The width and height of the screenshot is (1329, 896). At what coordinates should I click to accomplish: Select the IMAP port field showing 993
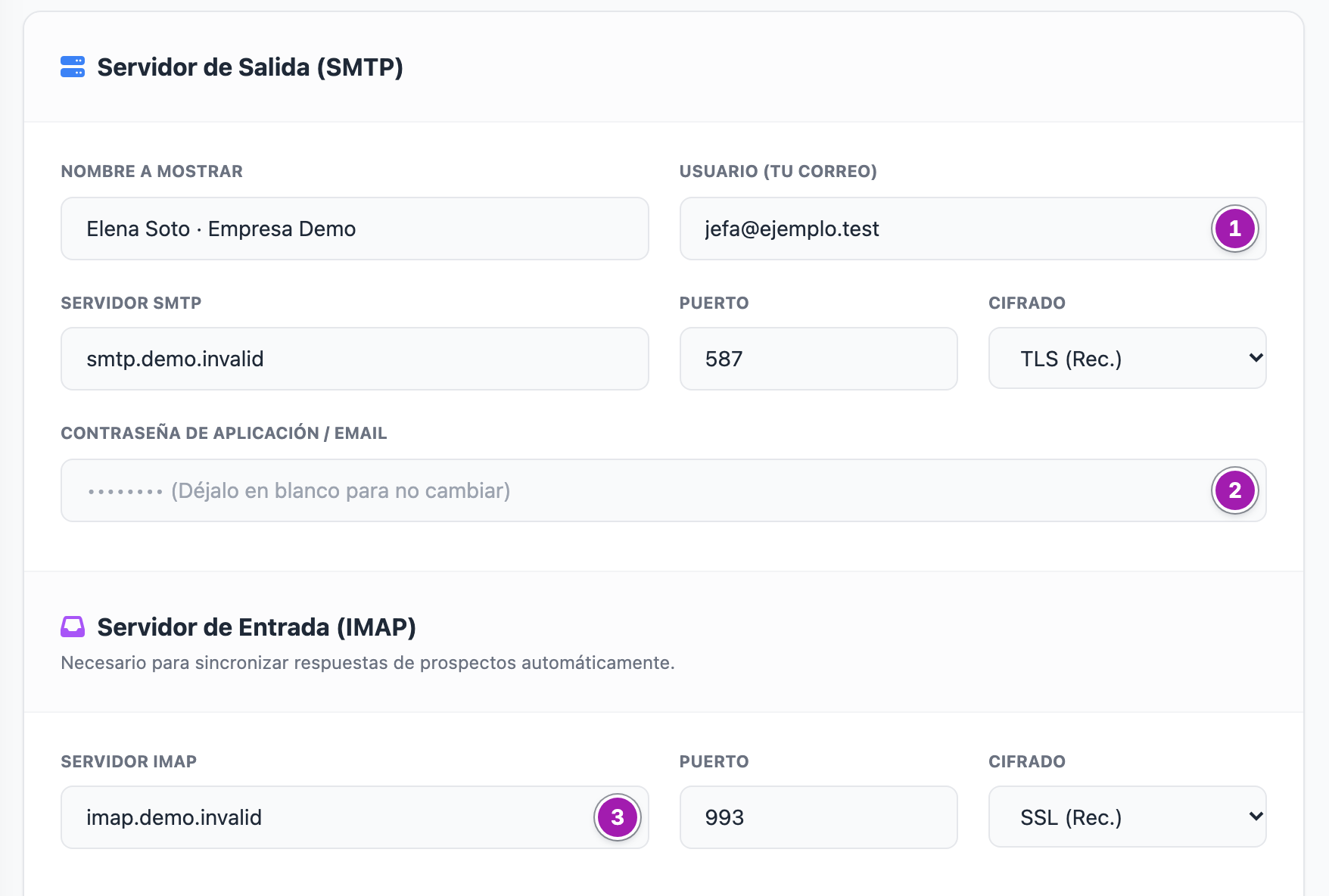point(818,817)
